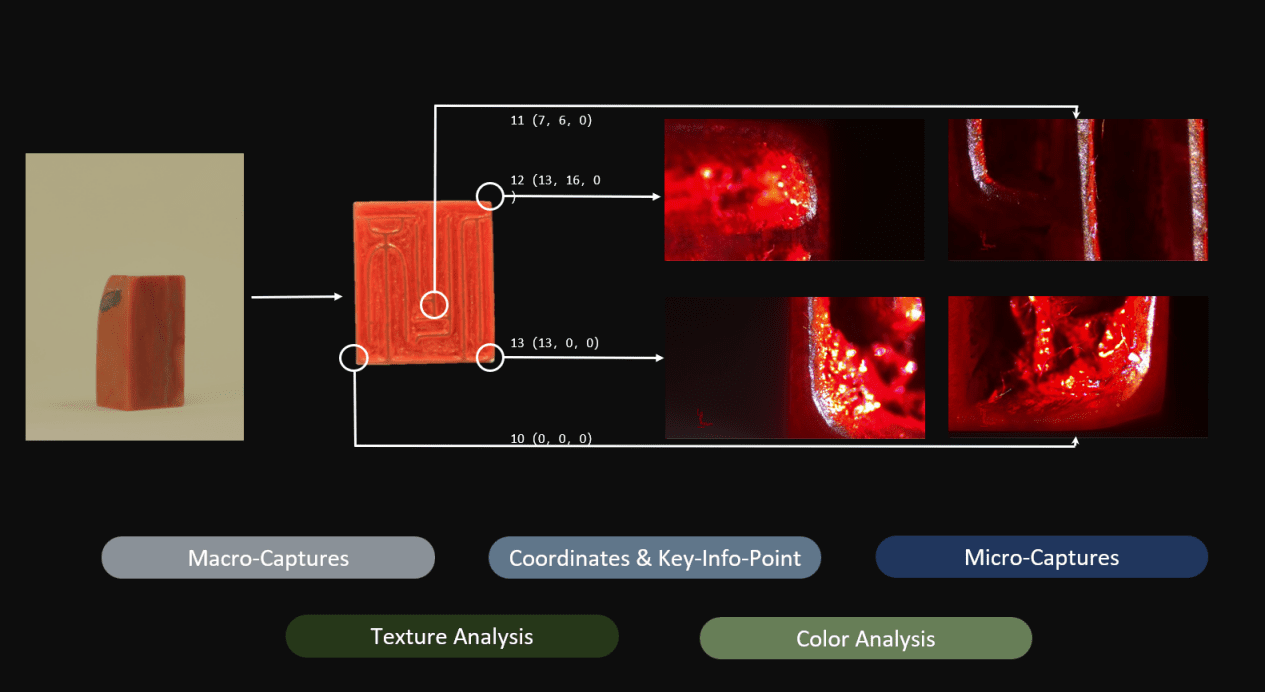
Task: Select the circle marker inside the seal impression
Action: click(x=434, y=304)
